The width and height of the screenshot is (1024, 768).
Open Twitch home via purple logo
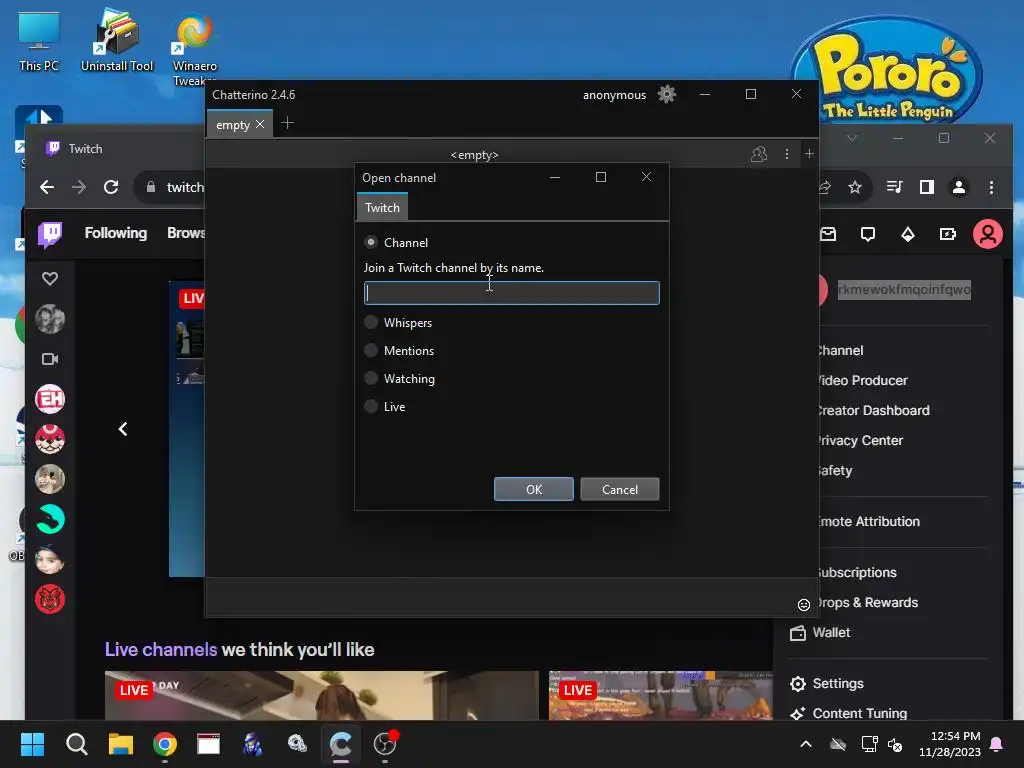[50, 234]
